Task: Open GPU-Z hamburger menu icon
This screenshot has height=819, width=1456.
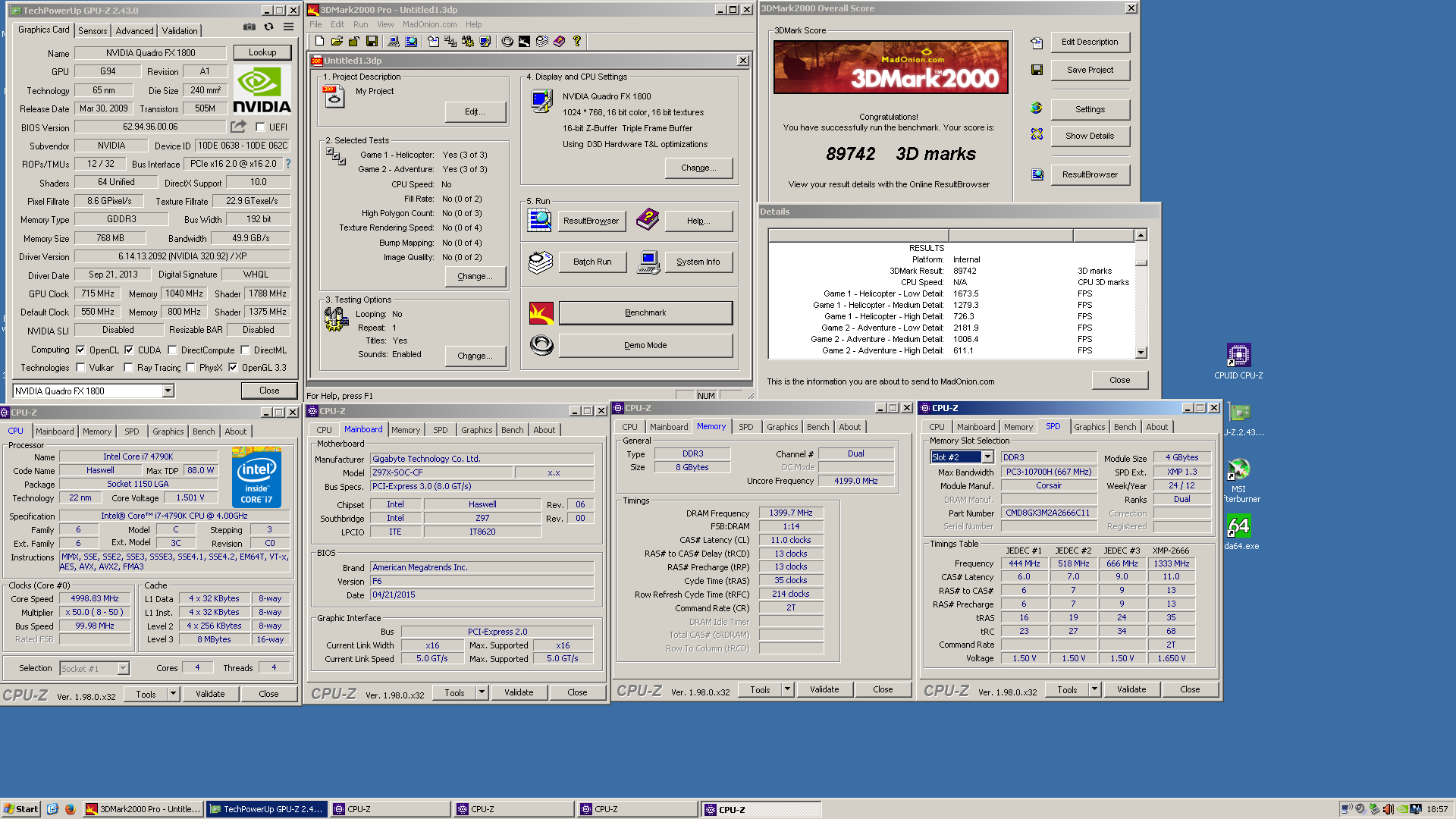Action: [288, 27]
